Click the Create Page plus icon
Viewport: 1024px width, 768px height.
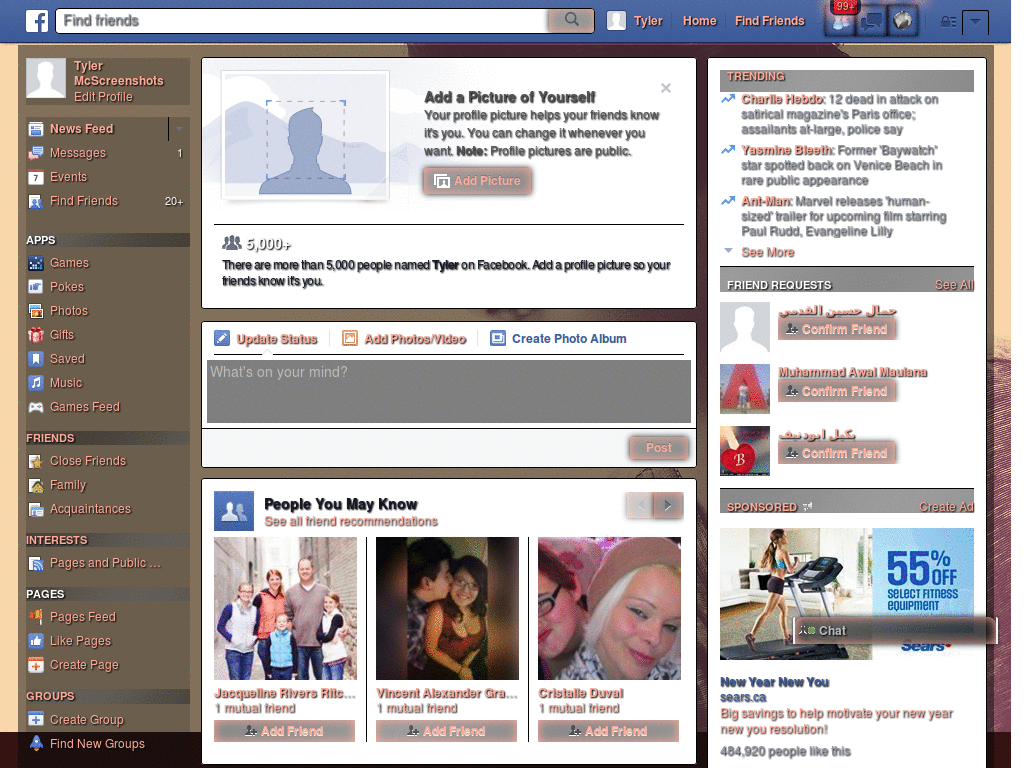click(36, 665)
